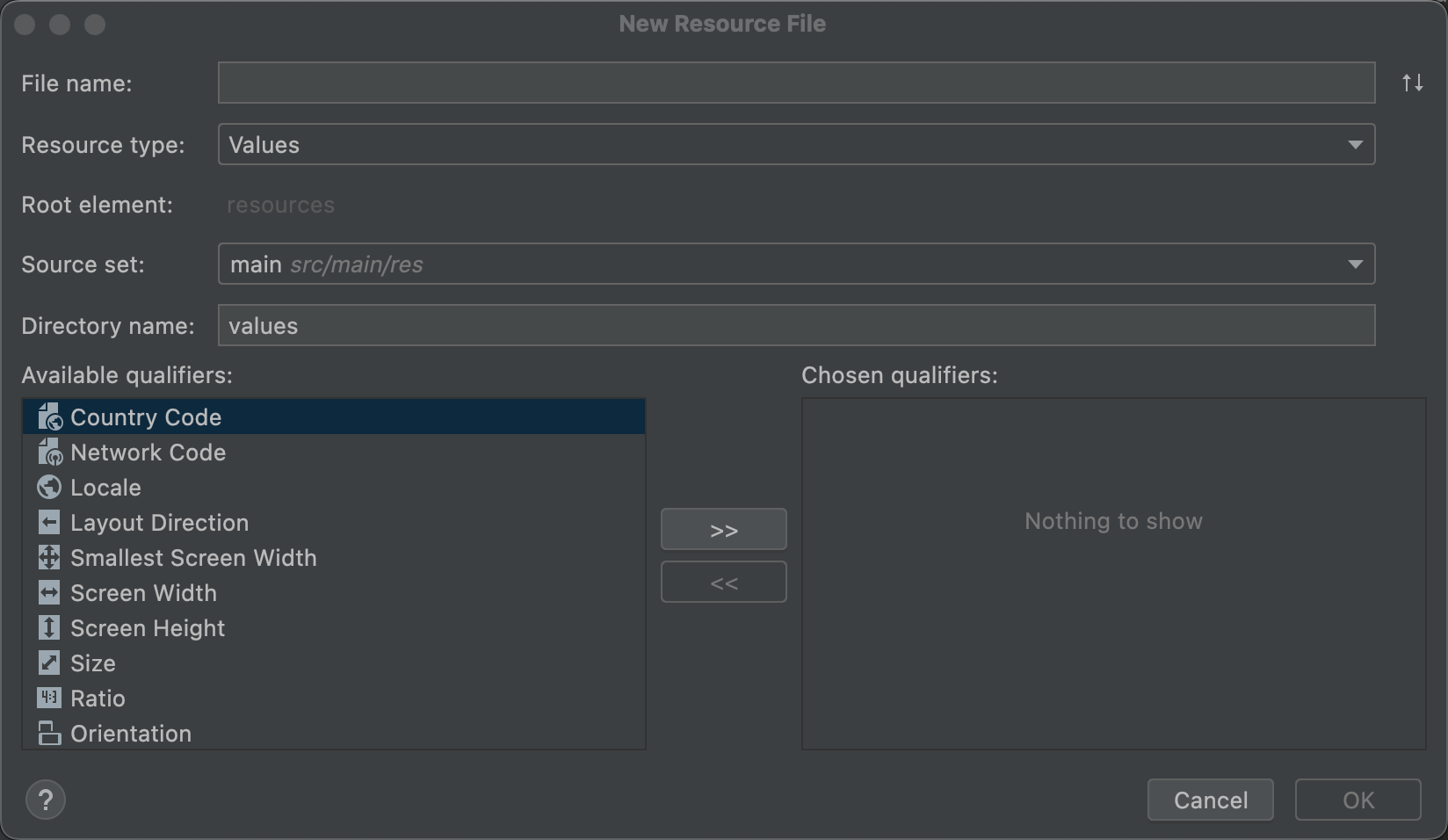Click the Locale globe icon
The width and height of the screenshot is (1448, 840).
coord(49,488)
